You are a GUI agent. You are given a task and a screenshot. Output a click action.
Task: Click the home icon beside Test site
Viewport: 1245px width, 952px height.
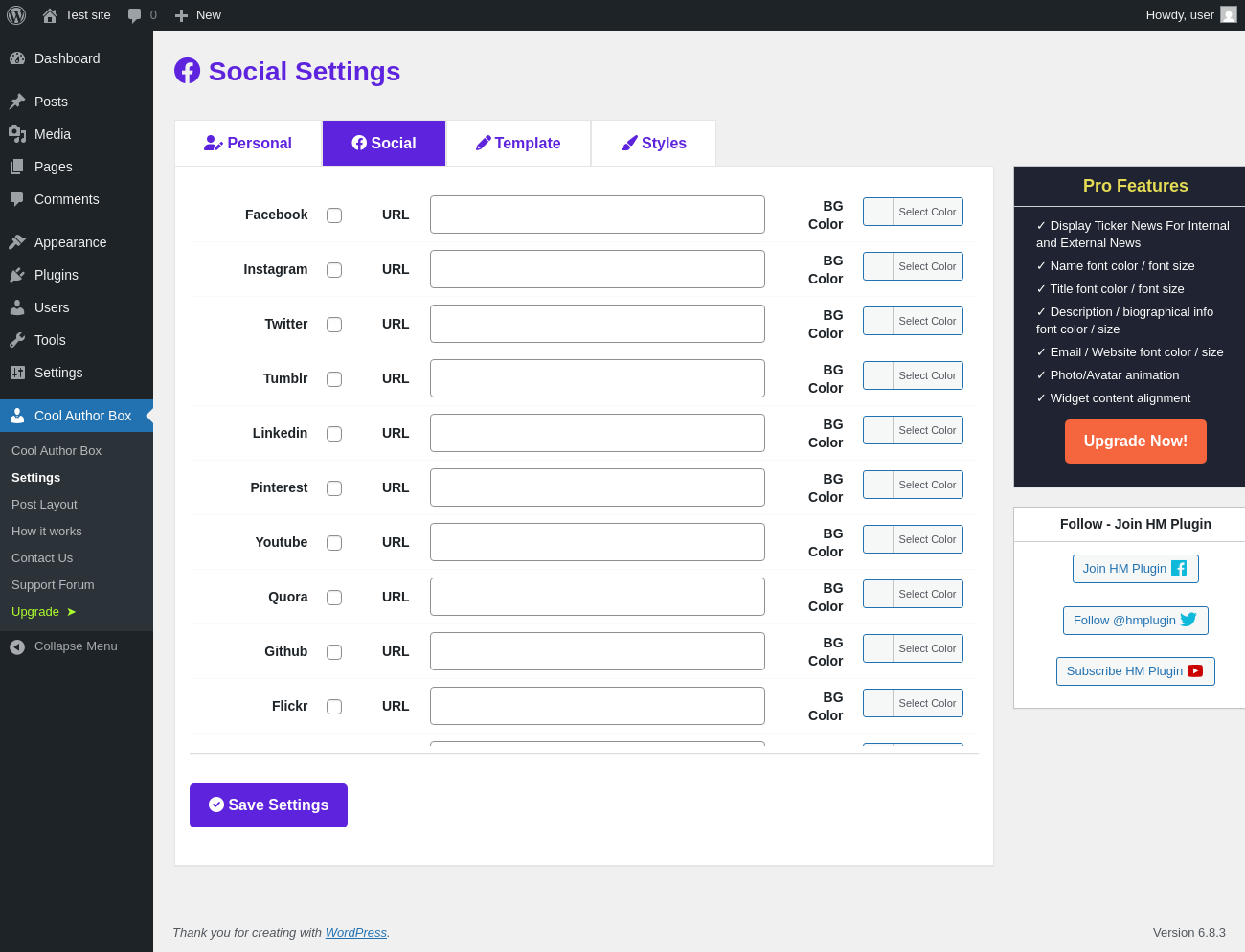click(x=50, y=15)
